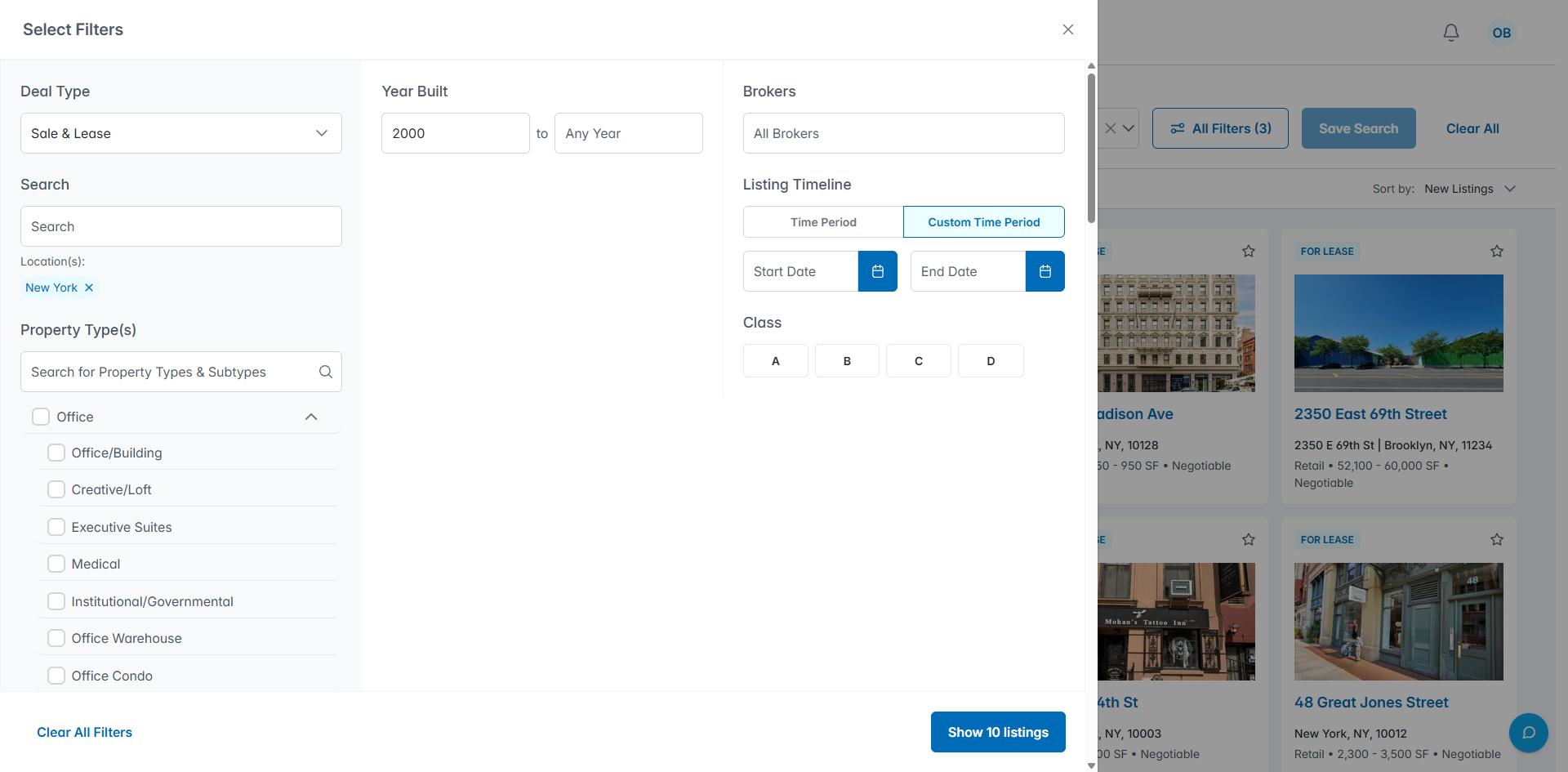1568x772 pixels.
Task: Open the 2350 East 69th Street listing photo
Action: [x=1398, y=332]
